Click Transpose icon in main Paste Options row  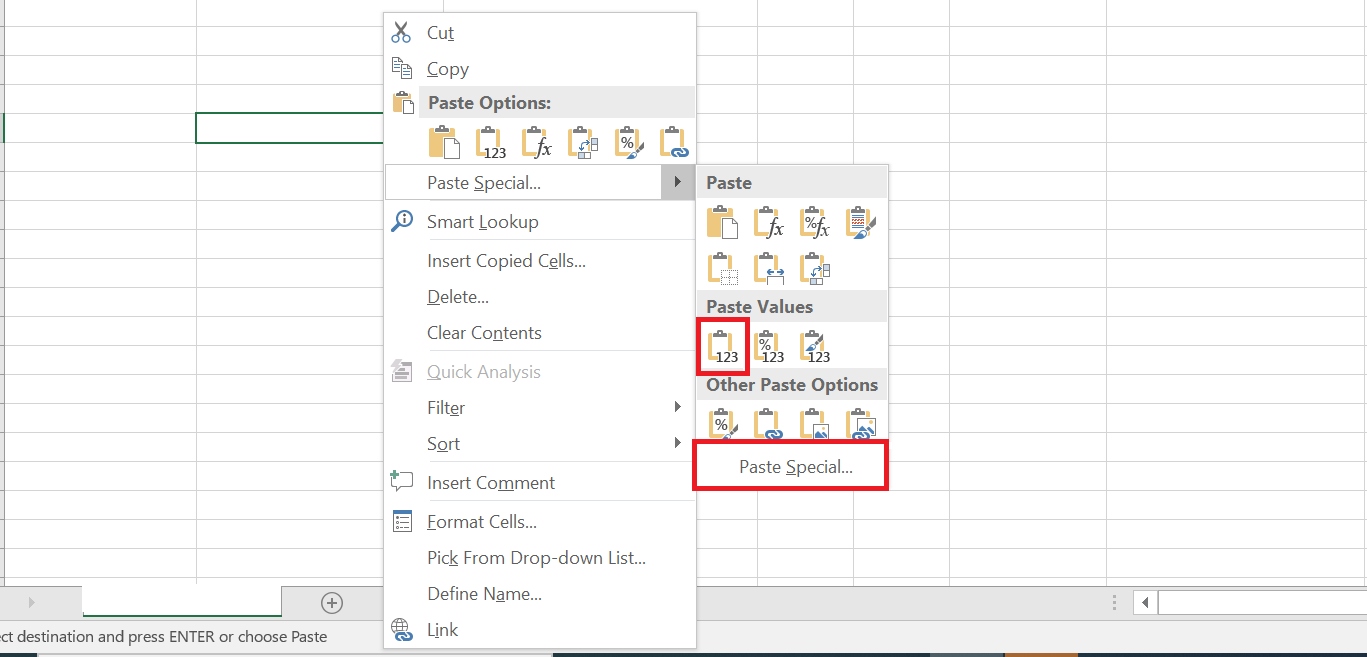tap(582, 143)
